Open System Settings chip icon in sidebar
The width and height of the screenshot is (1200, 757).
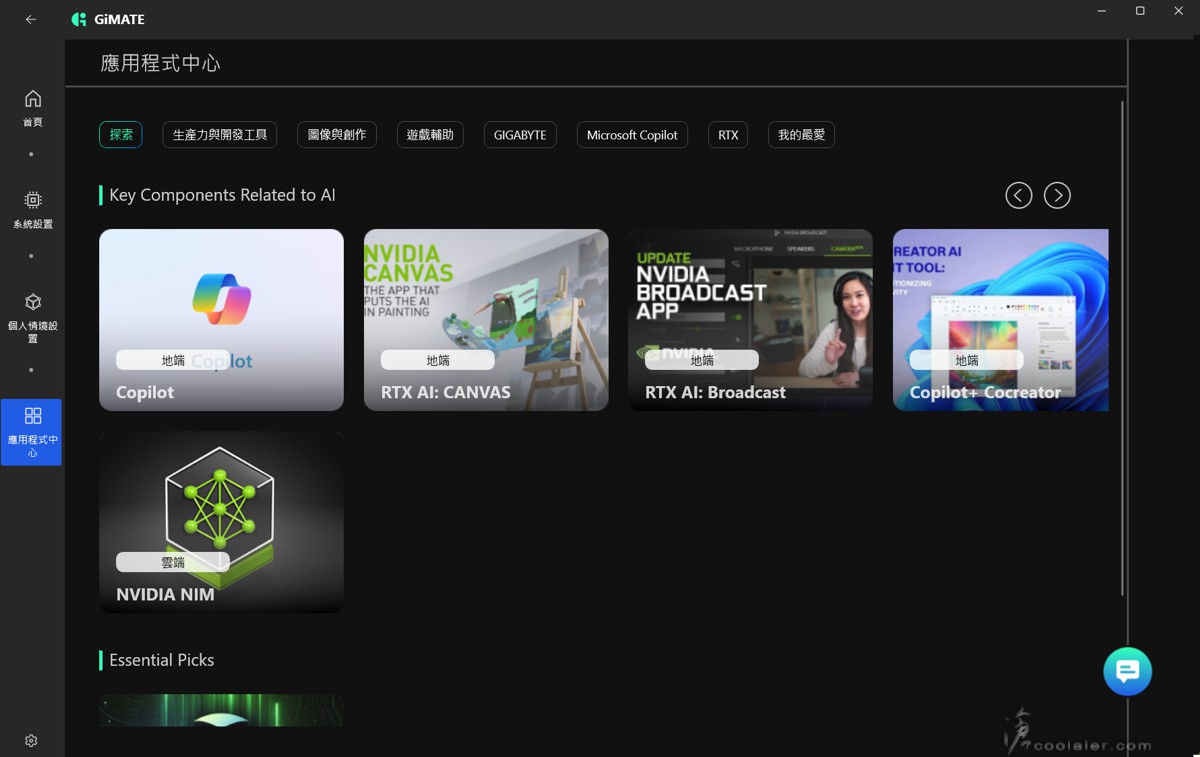[x=33, y=200]
